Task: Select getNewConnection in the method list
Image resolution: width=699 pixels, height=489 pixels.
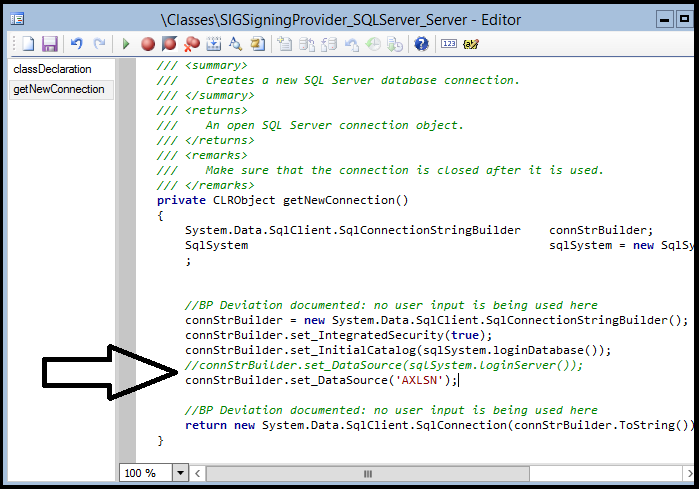Action: click(58, 89)
